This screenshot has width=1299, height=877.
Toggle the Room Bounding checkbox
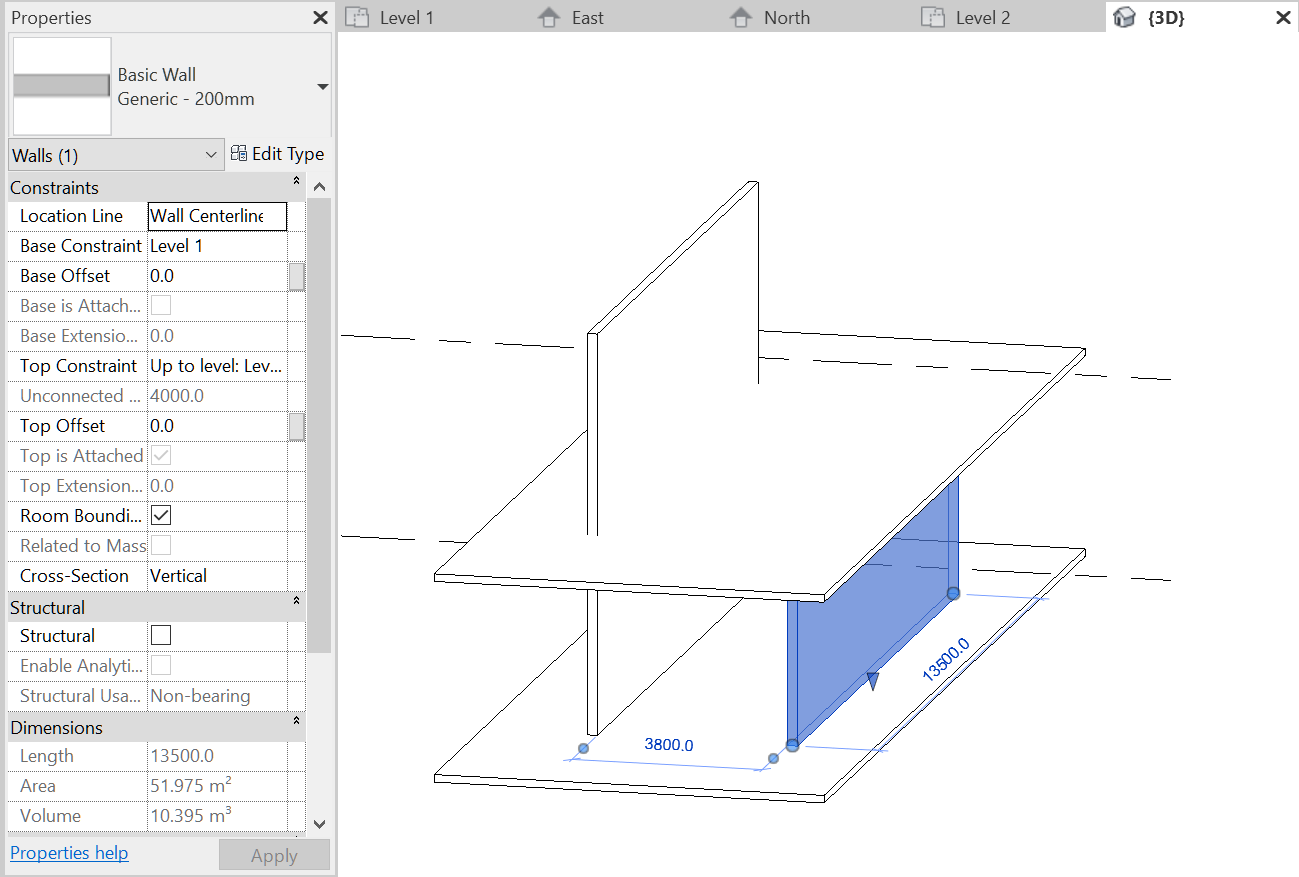click(160, 516)
